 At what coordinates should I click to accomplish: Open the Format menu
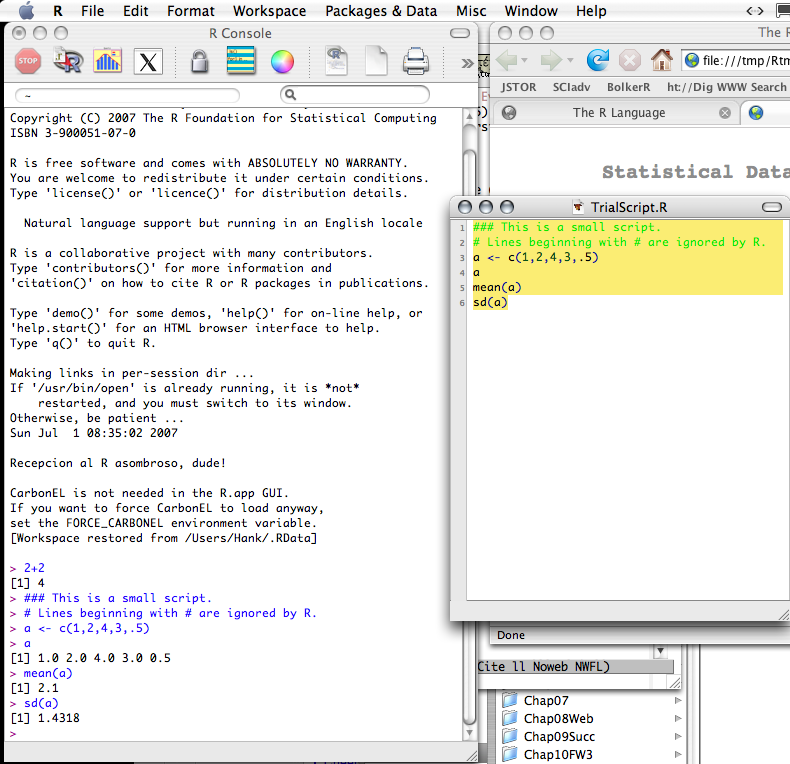point(190,11)
